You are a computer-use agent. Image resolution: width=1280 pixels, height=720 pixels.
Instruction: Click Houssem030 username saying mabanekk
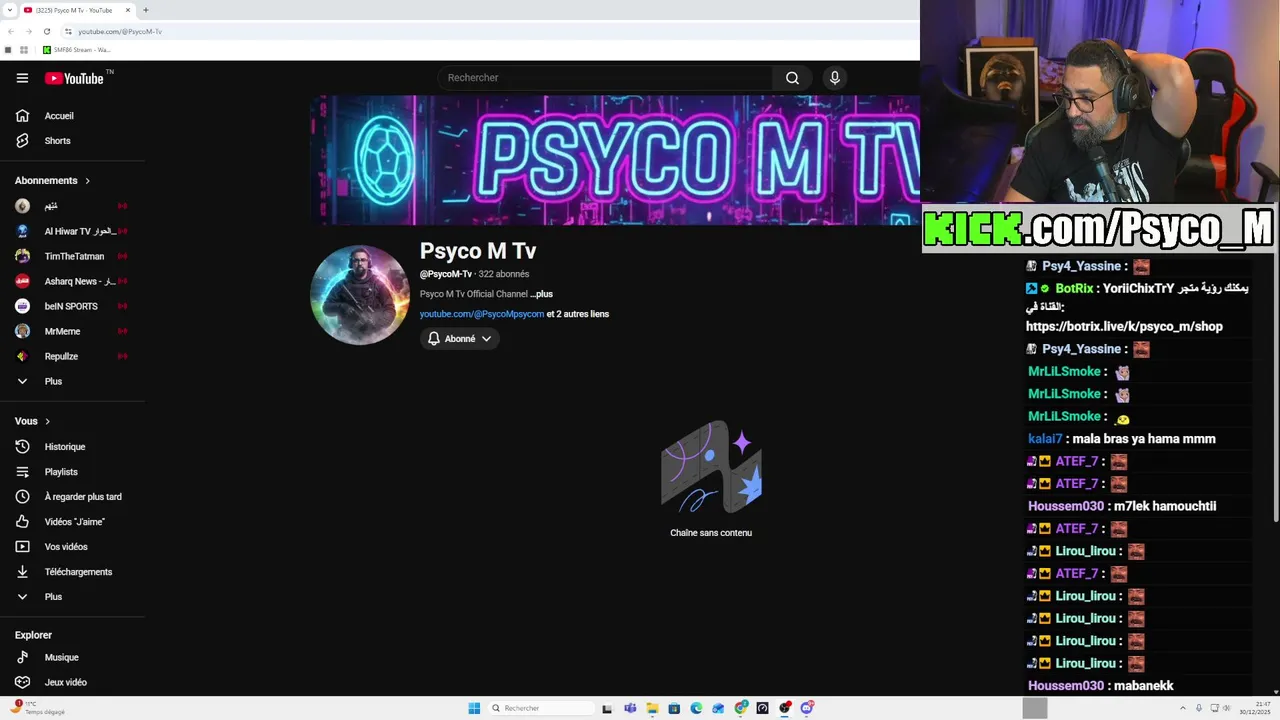coord(1066,686)
